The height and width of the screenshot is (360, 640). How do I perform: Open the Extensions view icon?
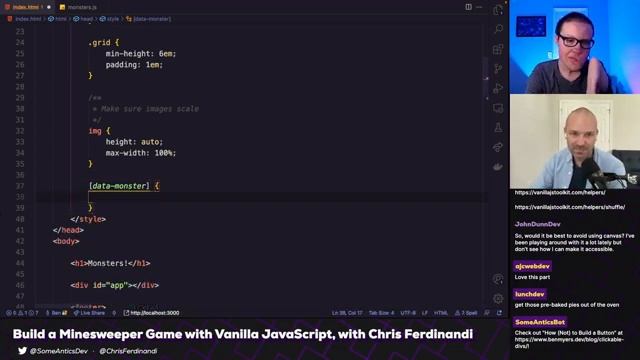pyautogui.click(x=498, y=49)
